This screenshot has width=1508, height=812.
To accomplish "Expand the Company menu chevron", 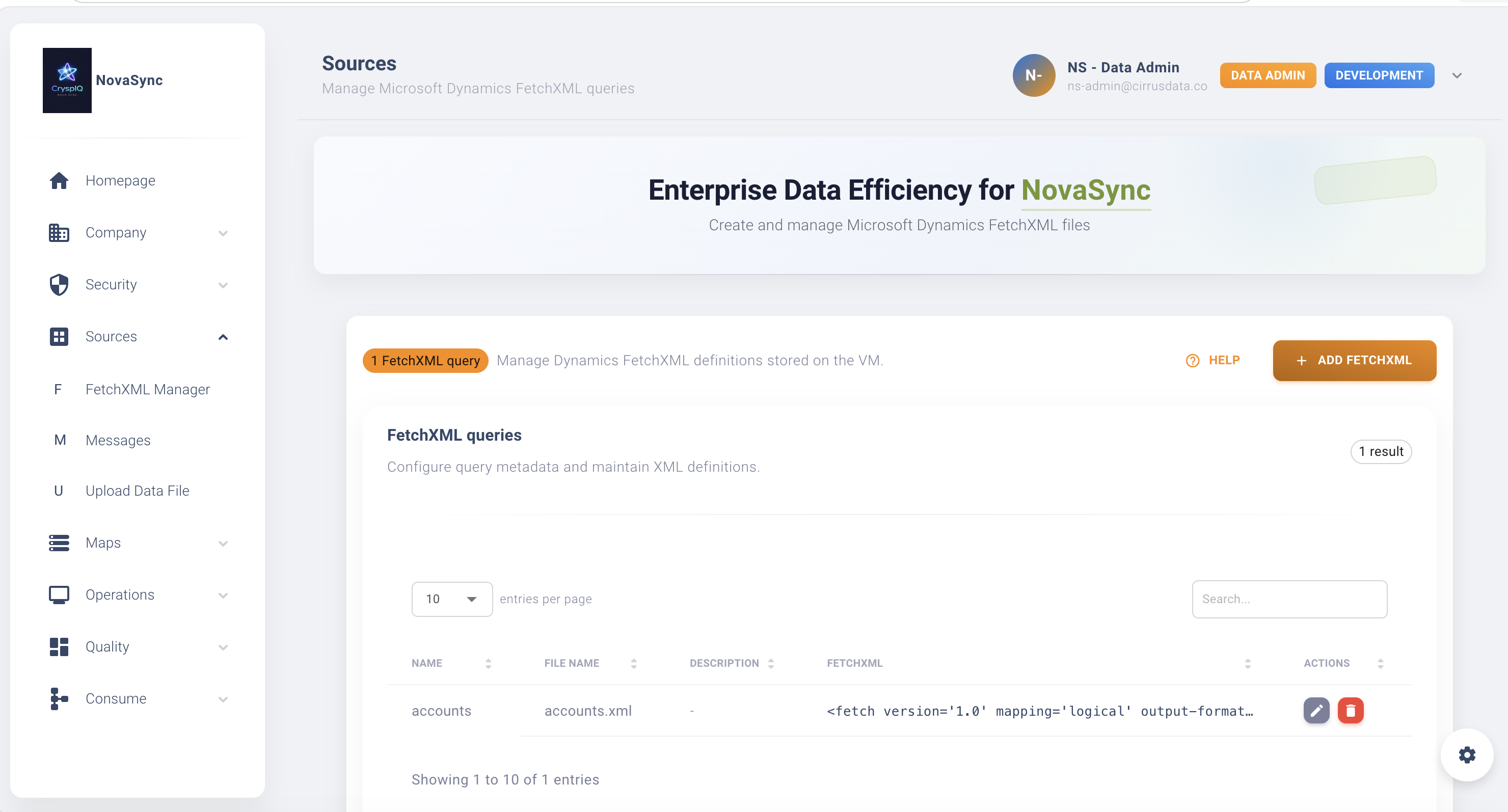I will coord(223,233).
